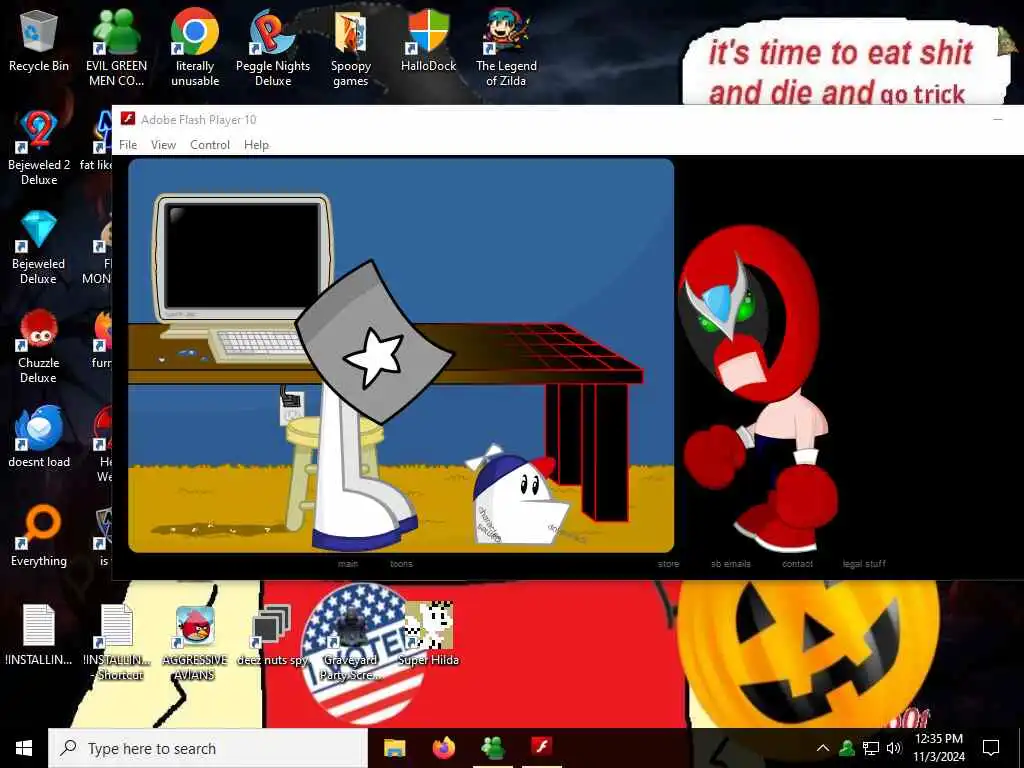This screenshot has width=1024, height=768.
Task: Open the notification center icon
Action: point(991,748)
